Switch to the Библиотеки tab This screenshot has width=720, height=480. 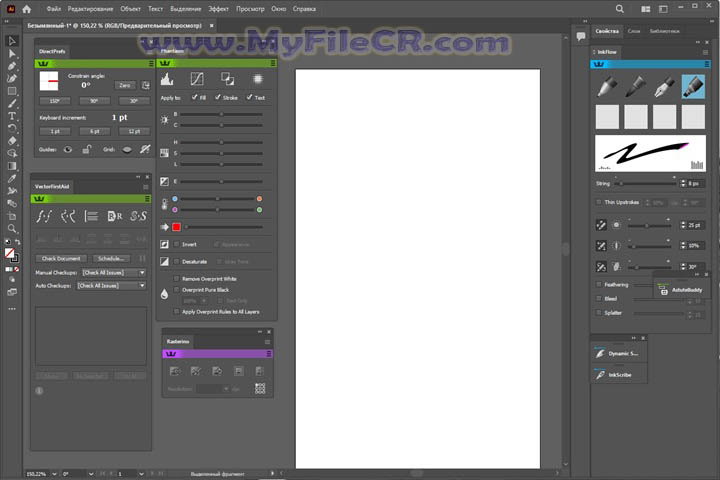(x=664, y=31)
